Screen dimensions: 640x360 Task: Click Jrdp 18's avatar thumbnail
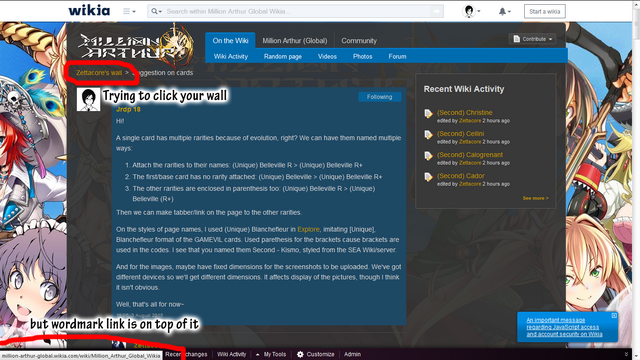point(89,99)
